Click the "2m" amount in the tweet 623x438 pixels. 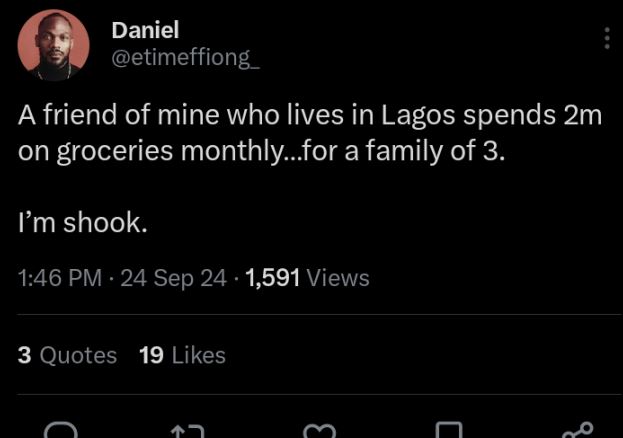[582, 115]
